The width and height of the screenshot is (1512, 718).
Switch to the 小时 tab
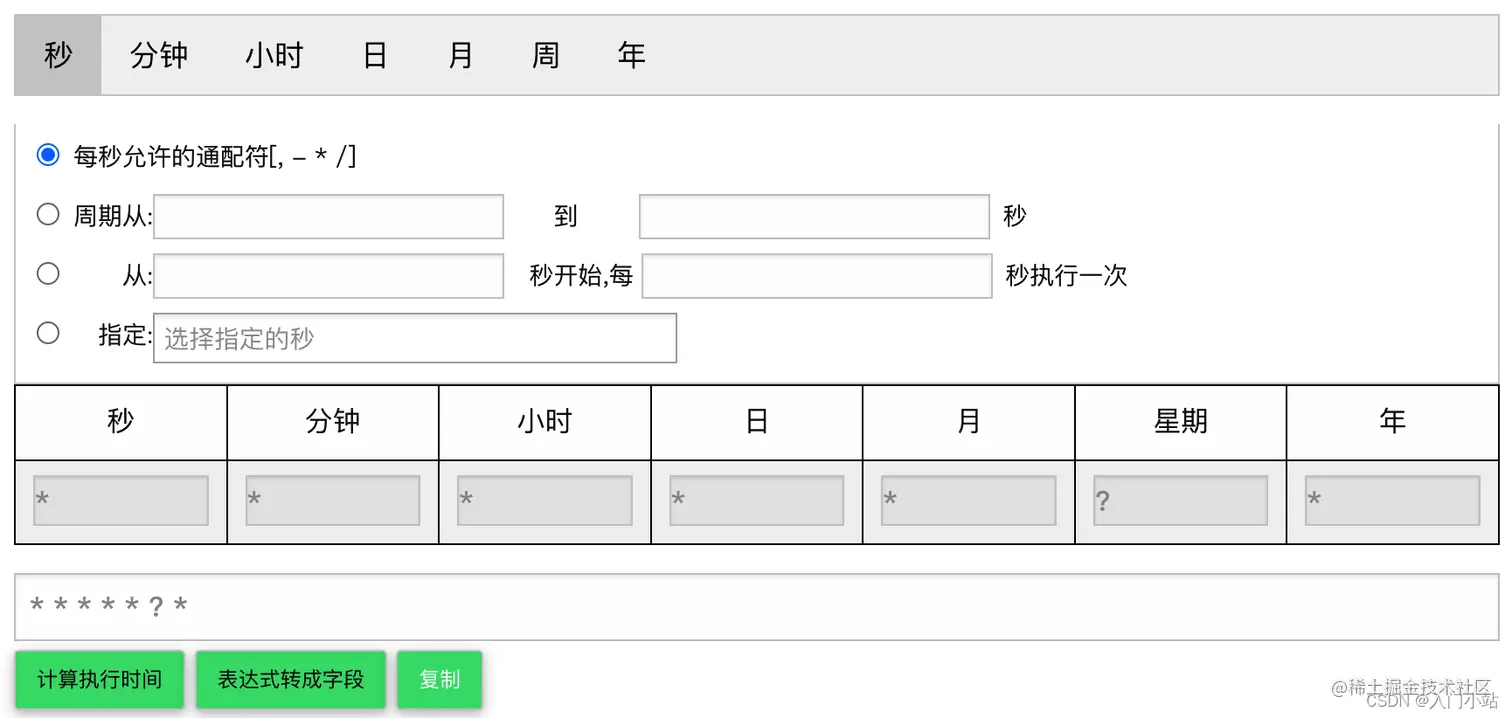point(273,55)
